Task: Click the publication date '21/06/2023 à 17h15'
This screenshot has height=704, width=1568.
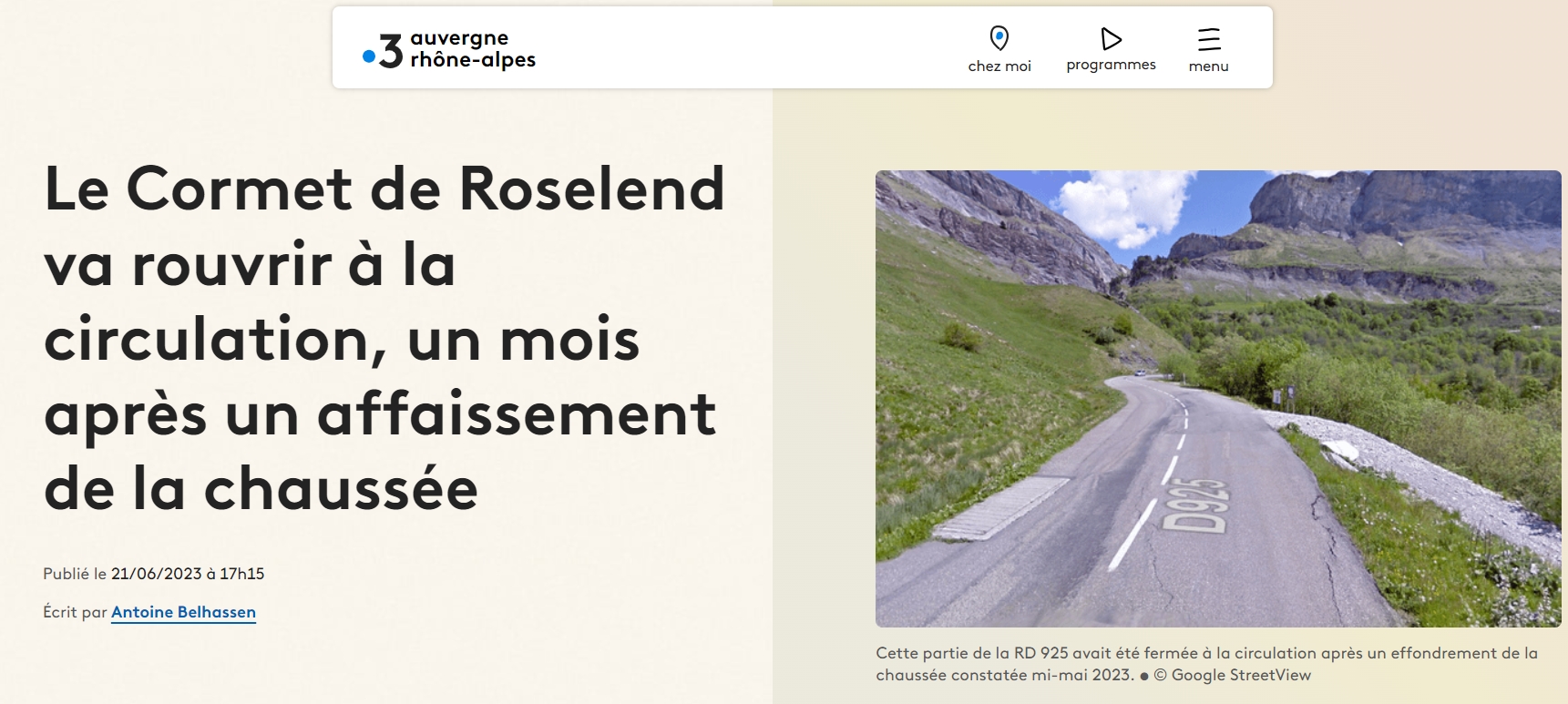Action: click(188, 574)
